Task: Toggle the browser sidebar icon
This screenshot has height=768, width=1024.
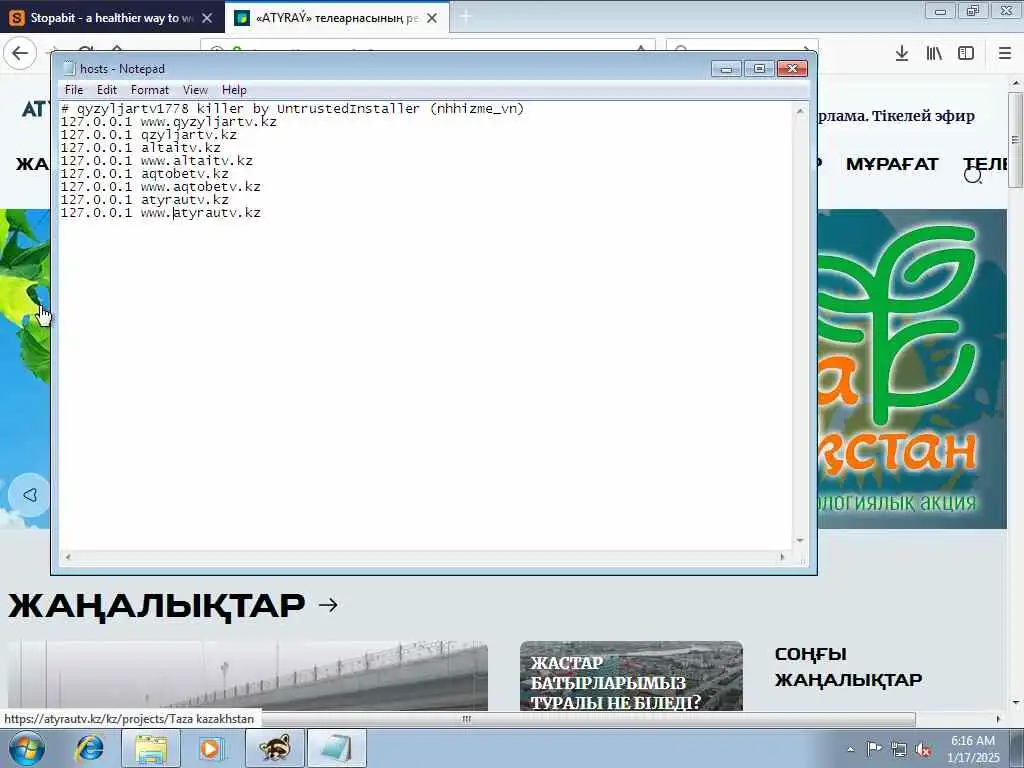Action: coord(966,54)
